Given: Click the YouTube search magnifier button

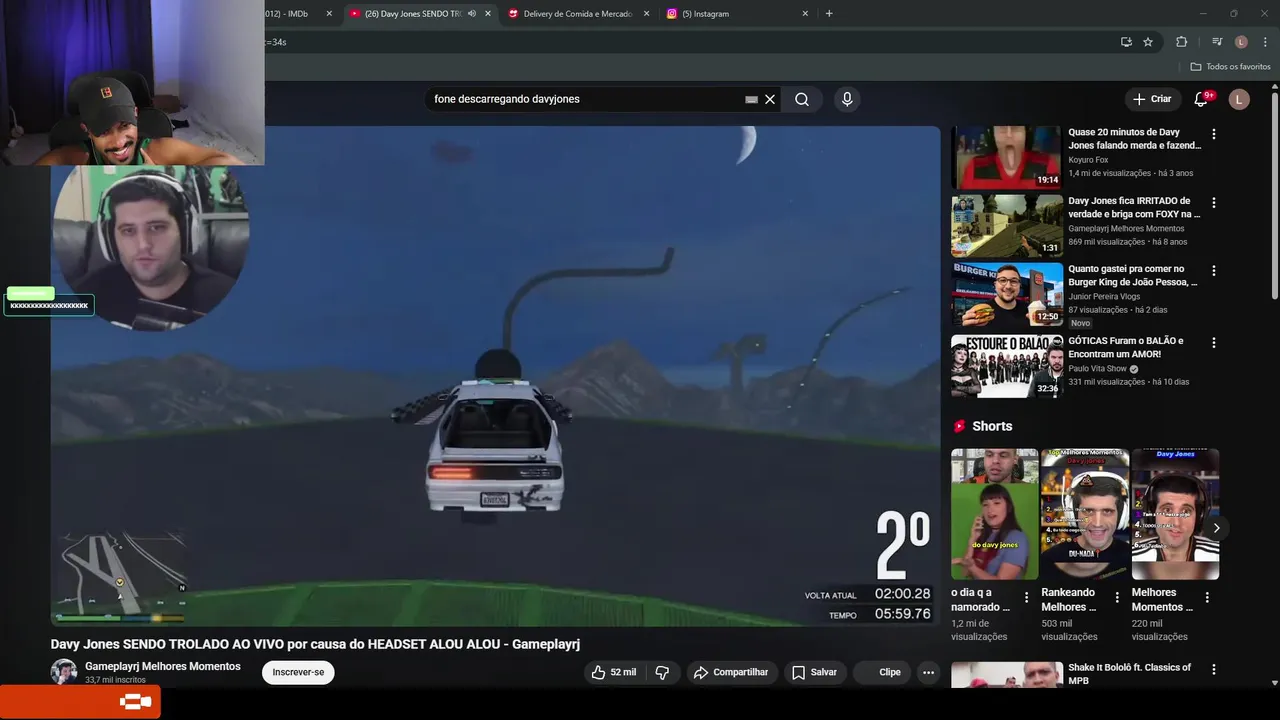Looking at the screenshot, I should pos(802,99).
